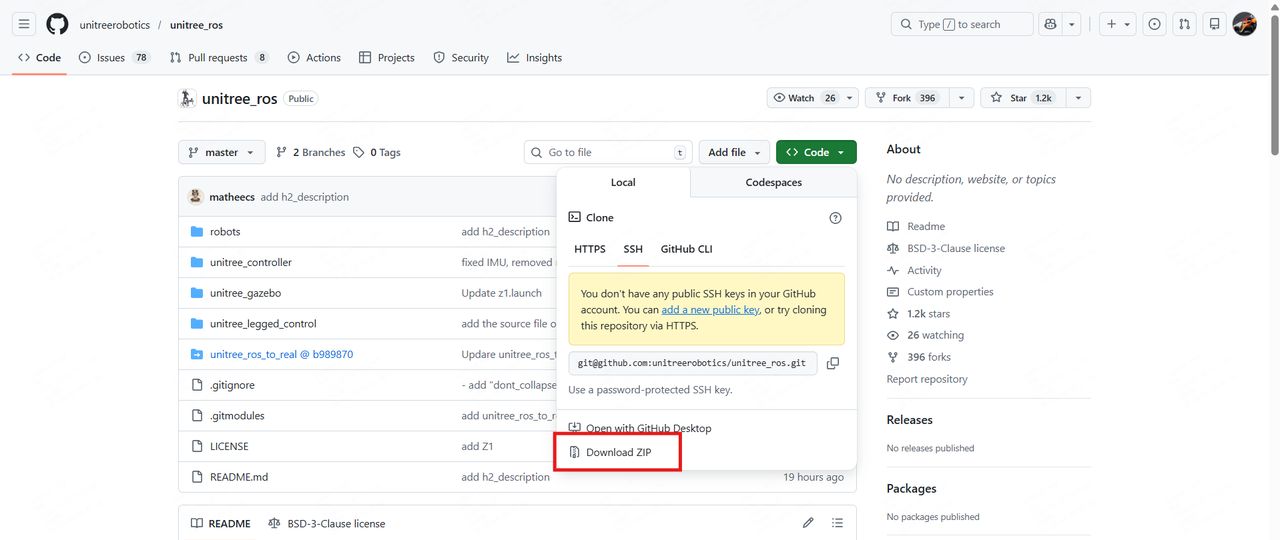Open unitree_ros breadcrumb link
The height and width of the screenshot is (540, 1280).
198,24
